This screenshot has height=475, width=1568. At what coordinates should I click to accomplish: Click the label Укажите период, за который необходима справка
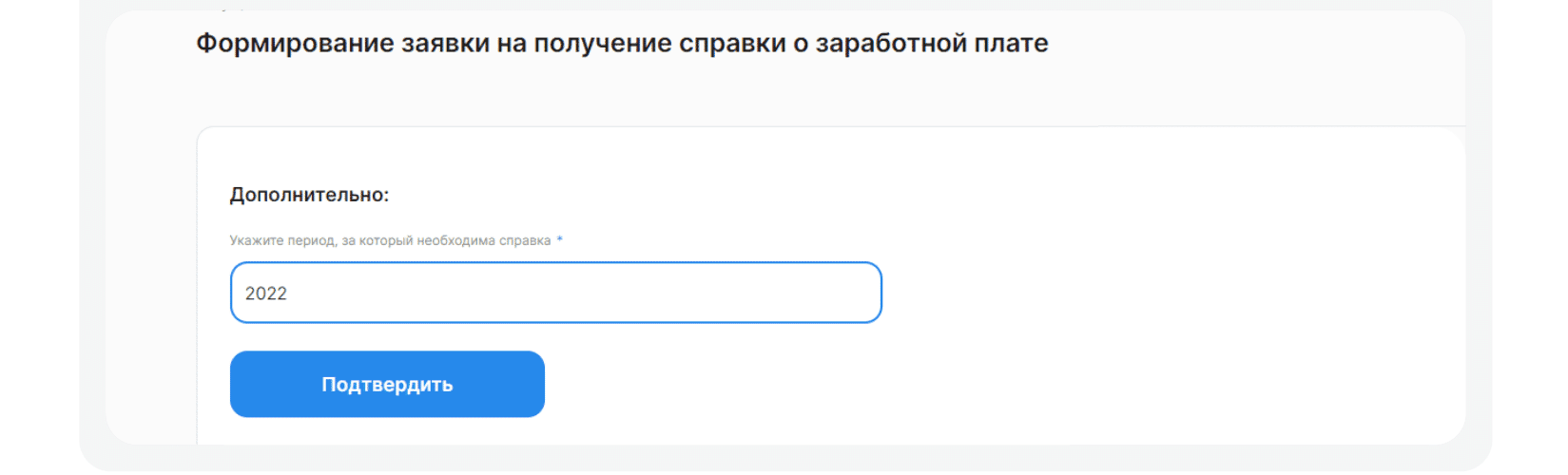tap(390, 240)
